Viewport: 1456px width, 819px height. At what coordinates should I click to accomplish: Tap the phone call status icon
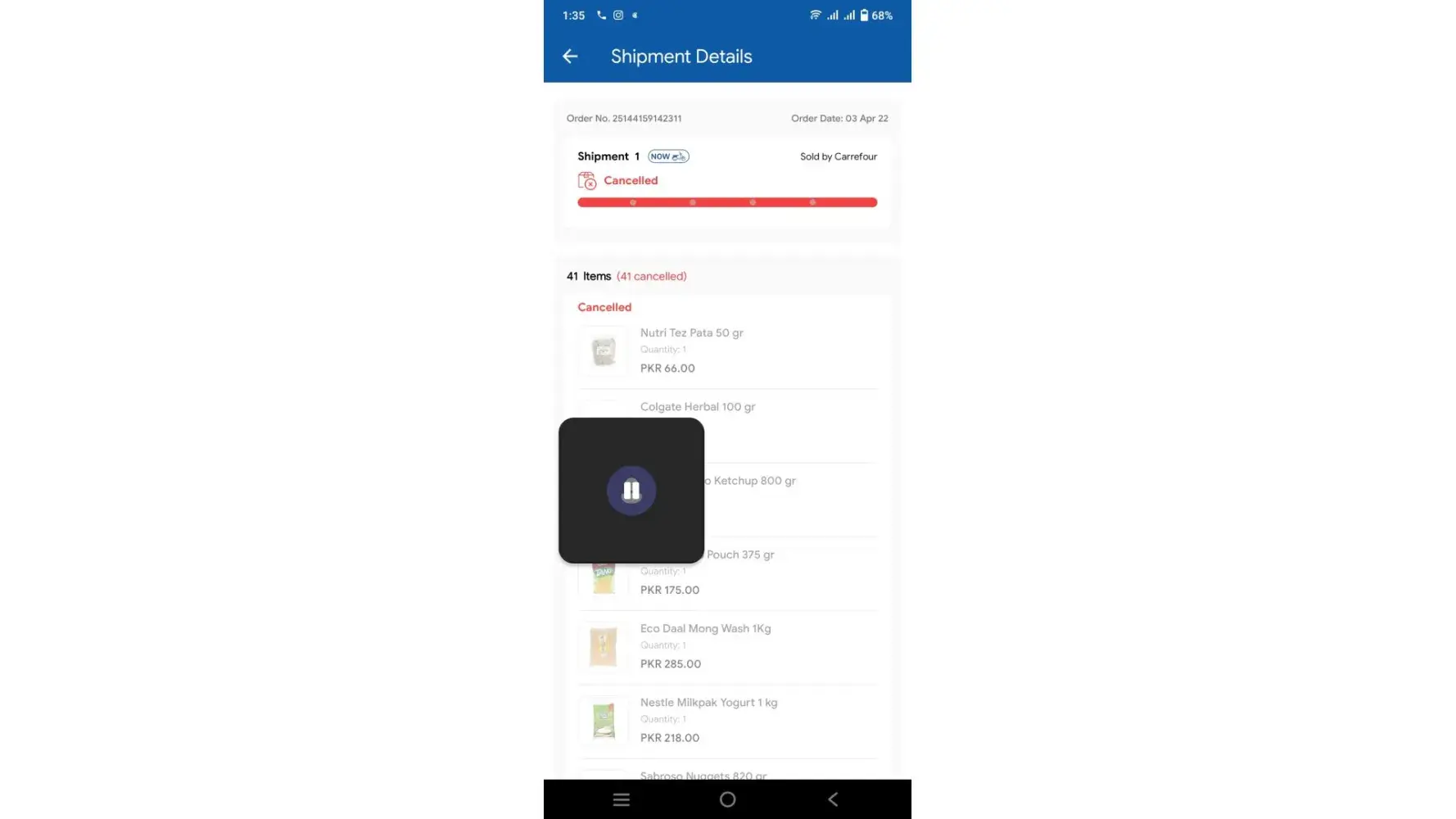(x=601, y=15)
